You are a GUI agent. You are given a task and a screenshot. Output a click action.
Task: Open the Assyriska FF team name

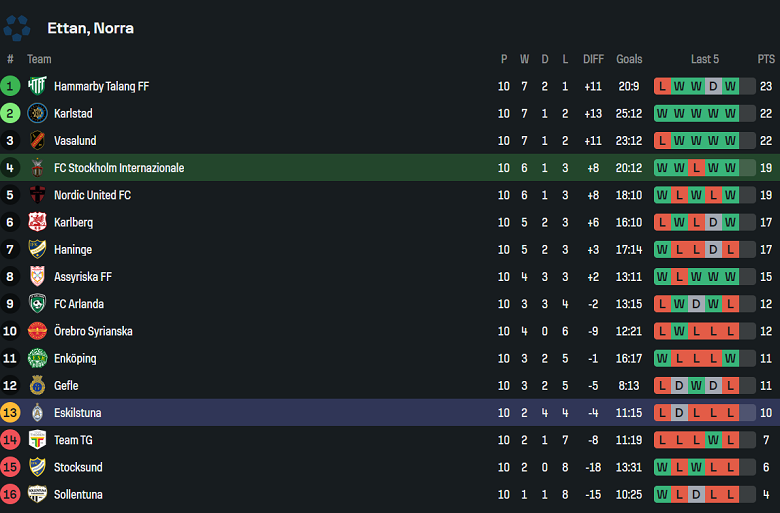tap(83, 277)
